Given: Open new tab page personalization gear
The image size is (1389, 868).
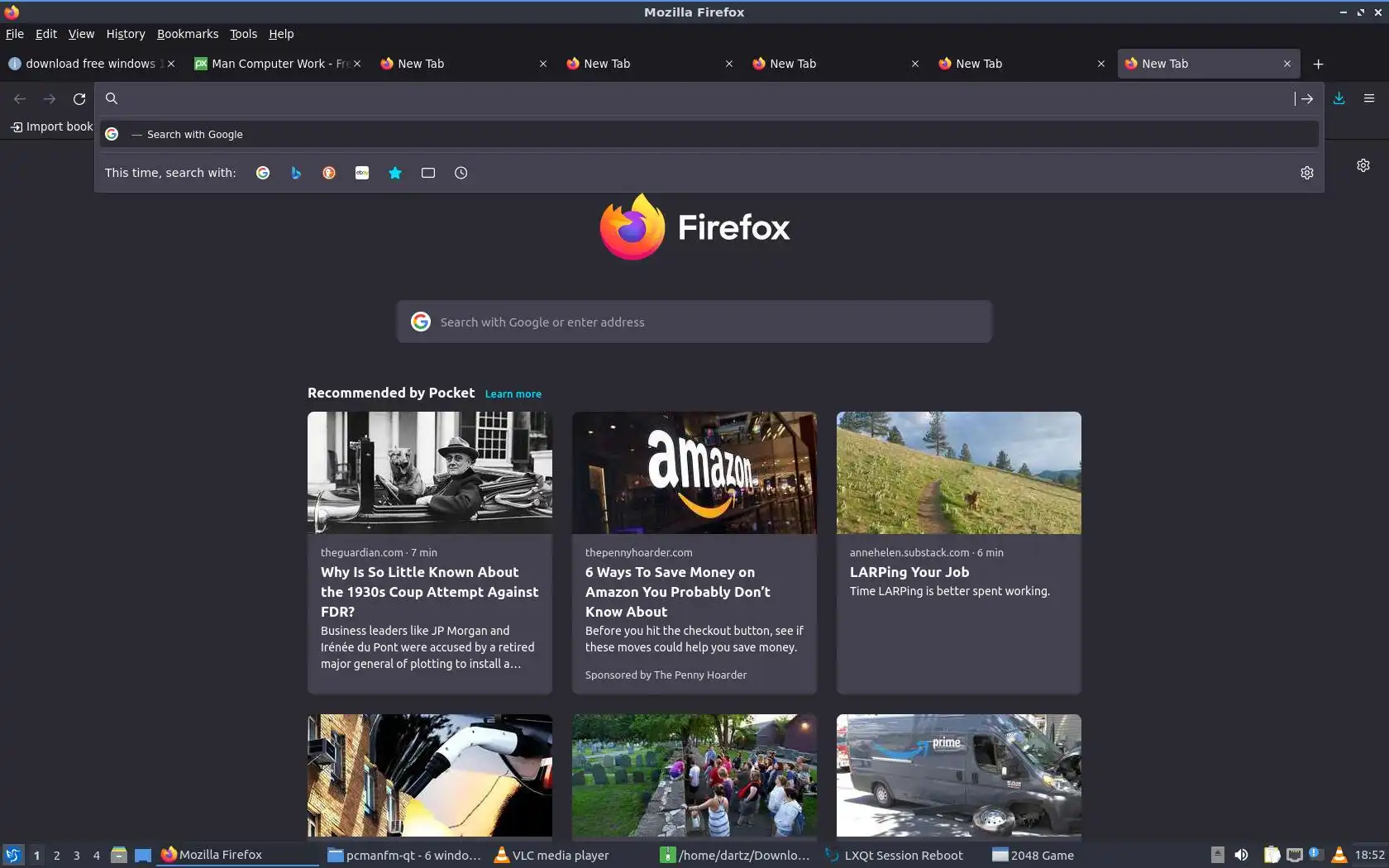Looking at the screenshot, I should [x=1363, y=165].
